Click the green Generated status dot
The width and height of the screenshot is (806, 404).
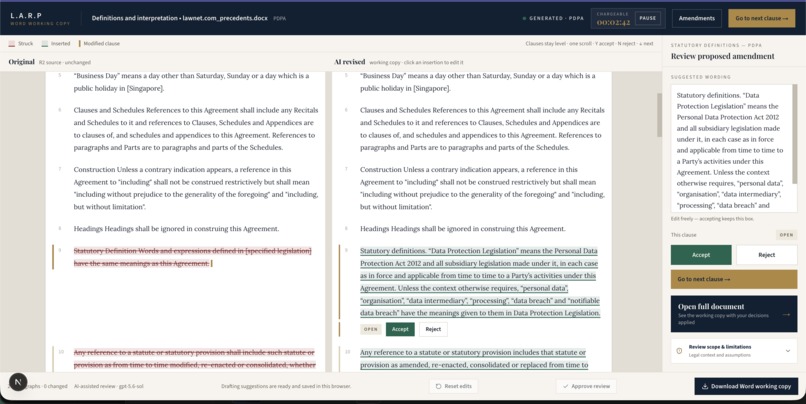[524, 19]
